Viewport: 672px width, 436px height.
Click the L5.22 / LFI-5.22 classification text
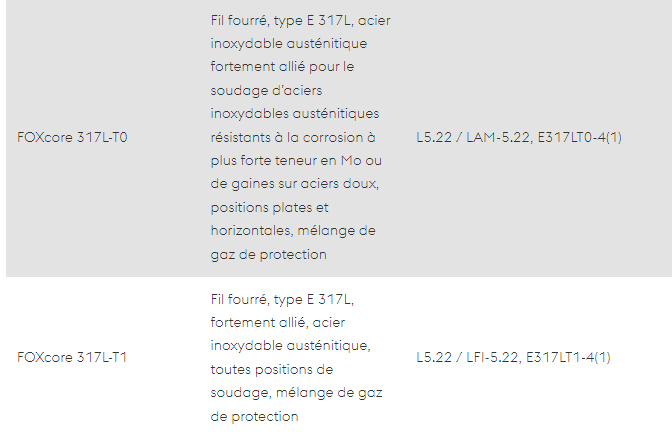(467, 357)
